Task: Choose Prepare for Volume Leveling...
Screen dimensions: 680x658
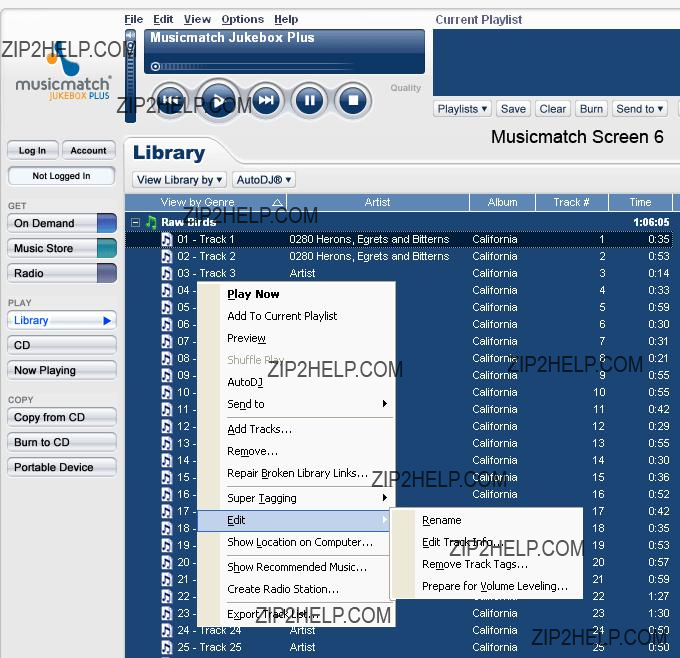Action: pos(487,586)
